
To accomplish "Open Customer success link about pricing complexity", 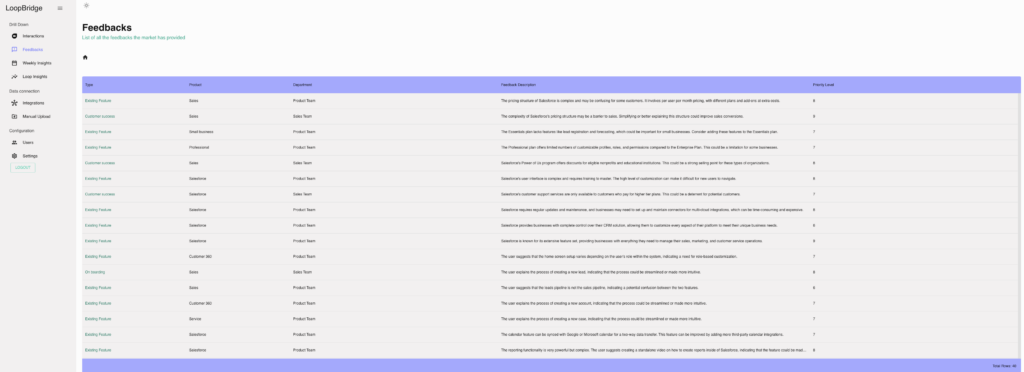I will click(x=100, y=116).
